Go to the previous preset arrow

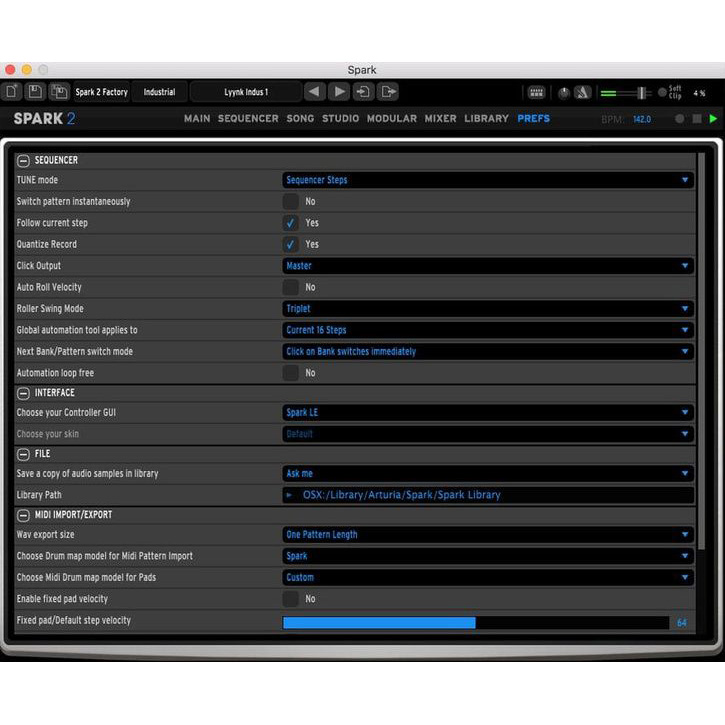click(314, 92)
